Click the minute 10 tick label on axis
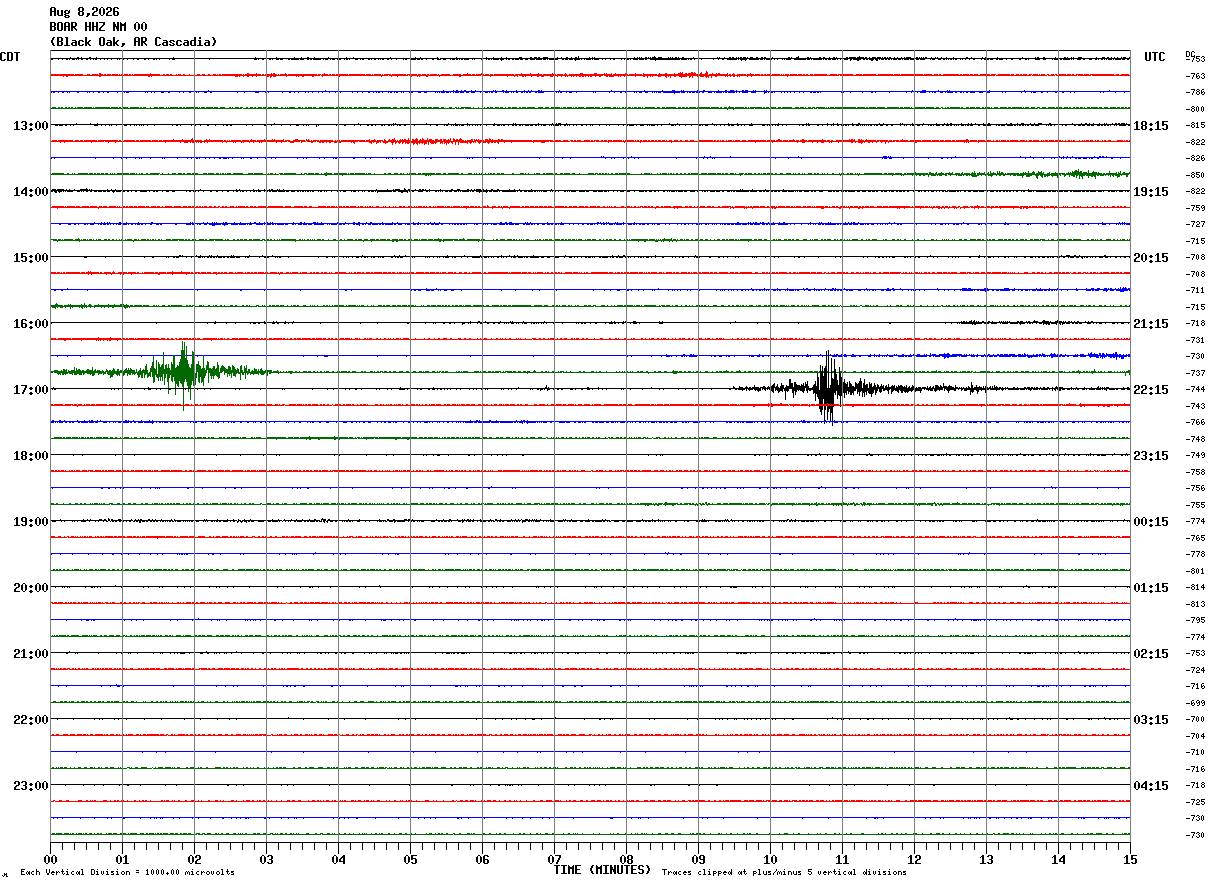Image resolution: width=1210 pixels, height=886 pixels. pos(770,860)
